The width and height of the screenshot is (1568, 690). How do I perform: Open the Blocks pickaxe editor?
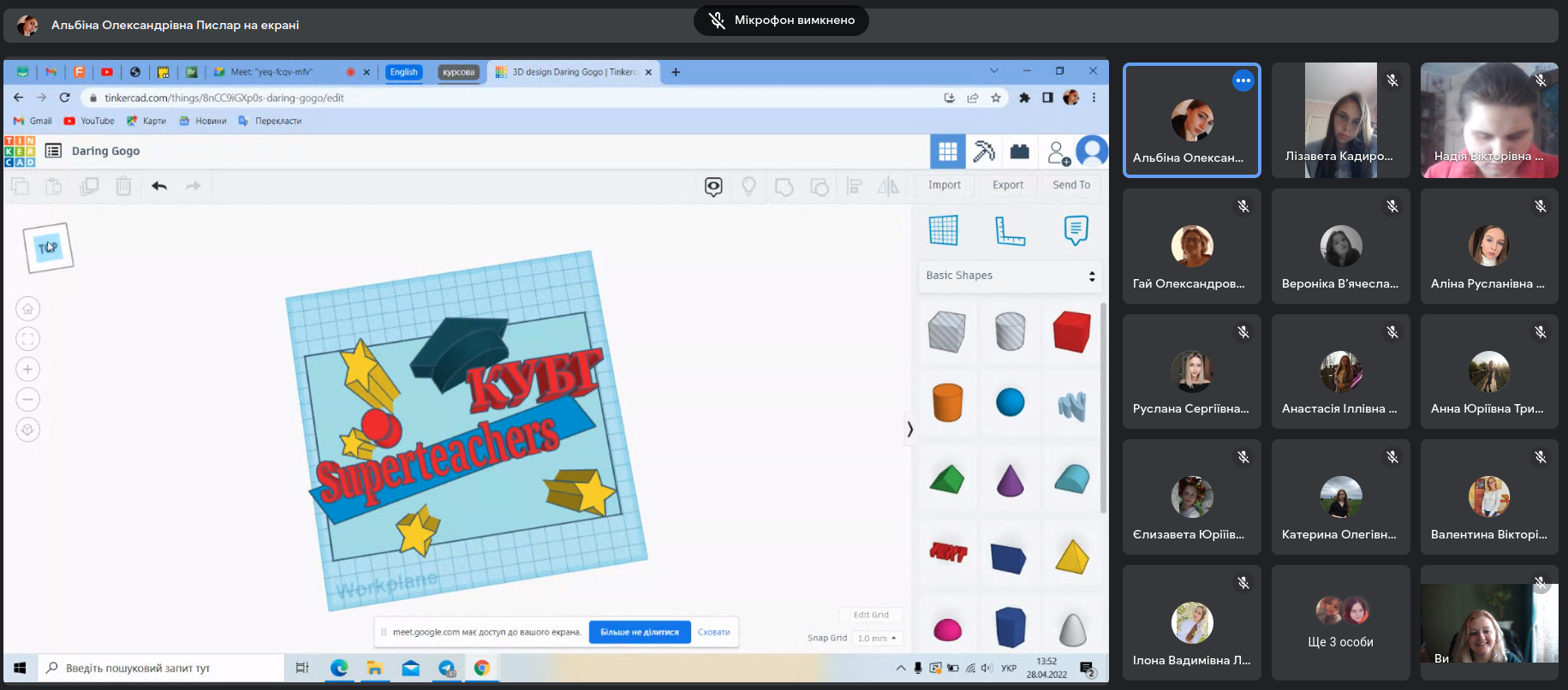[x=984, y=152]
